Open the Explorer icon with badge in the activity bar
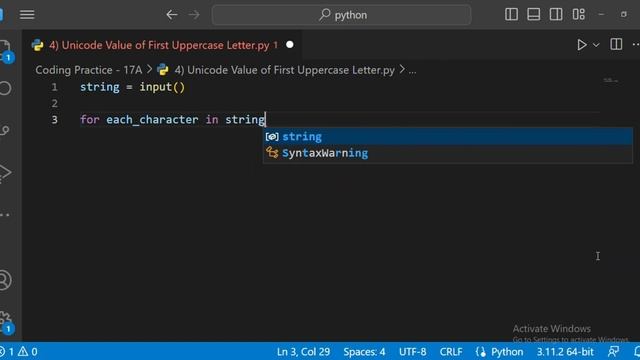Screen dimensions: 640x360 (x=6, y=51)
